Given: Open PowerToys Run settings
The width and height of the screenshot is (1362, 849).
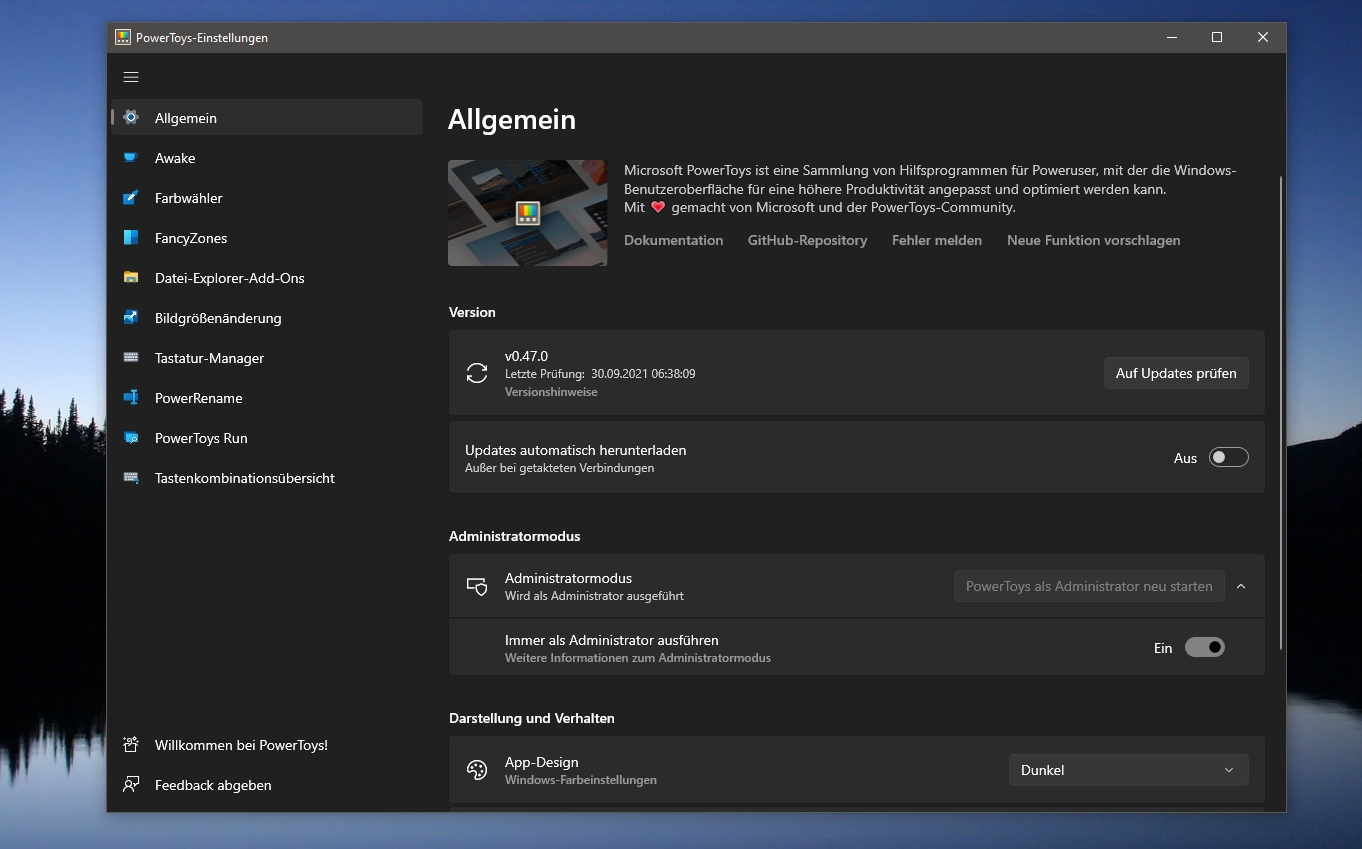Looking at the screenshot, I should click(267, 437).
